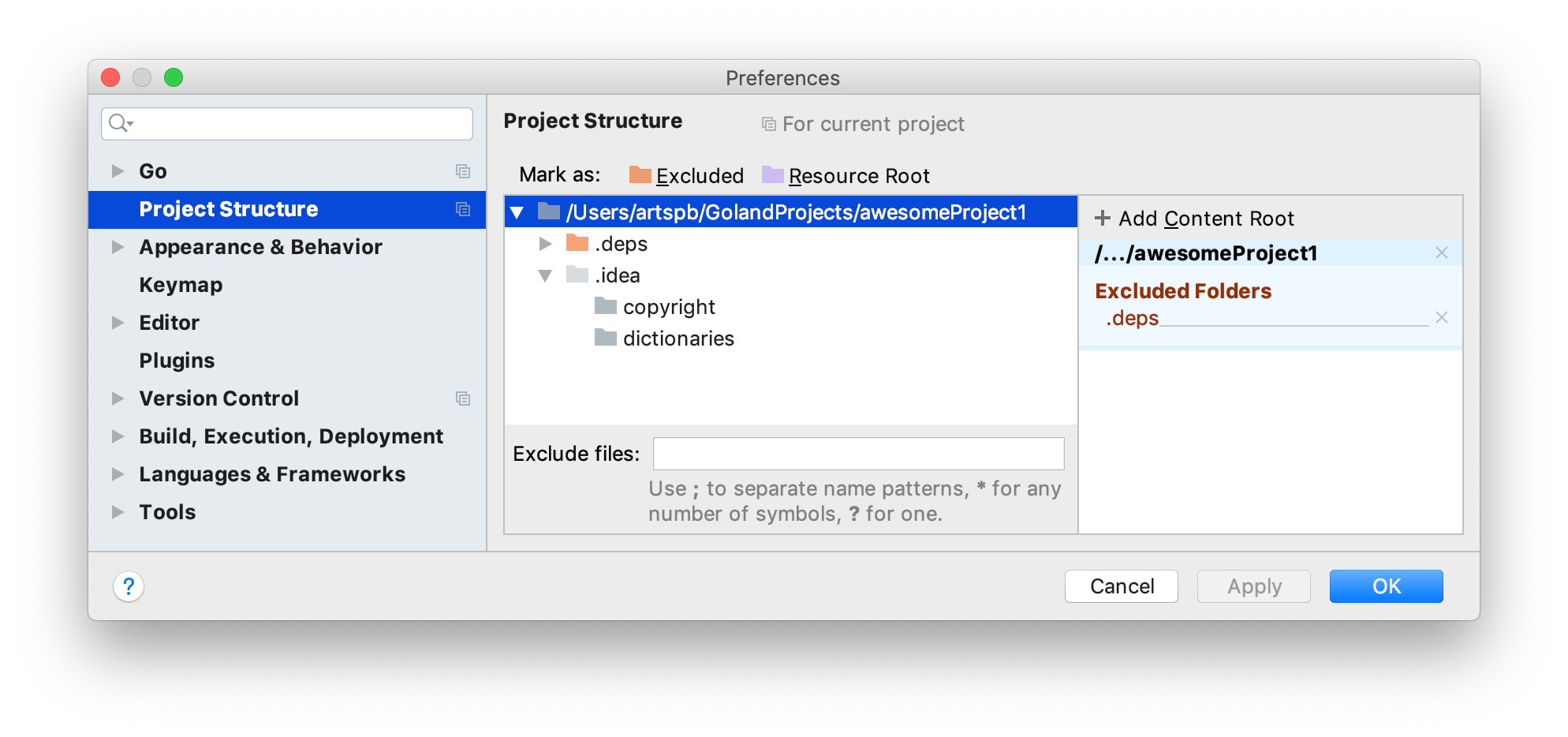1568x737 pixels.
Task: Click the plus icon to add content root
Action: tap(1103, 218)
